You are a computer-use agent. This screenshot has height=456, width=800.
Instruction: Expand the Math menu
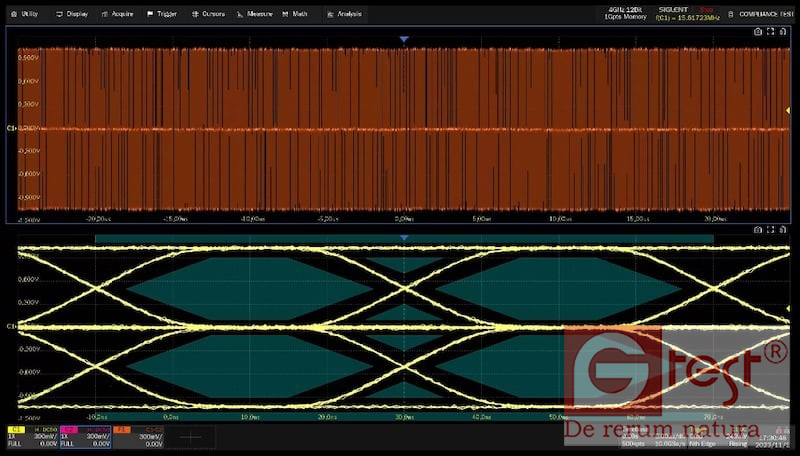coord(295,14)
